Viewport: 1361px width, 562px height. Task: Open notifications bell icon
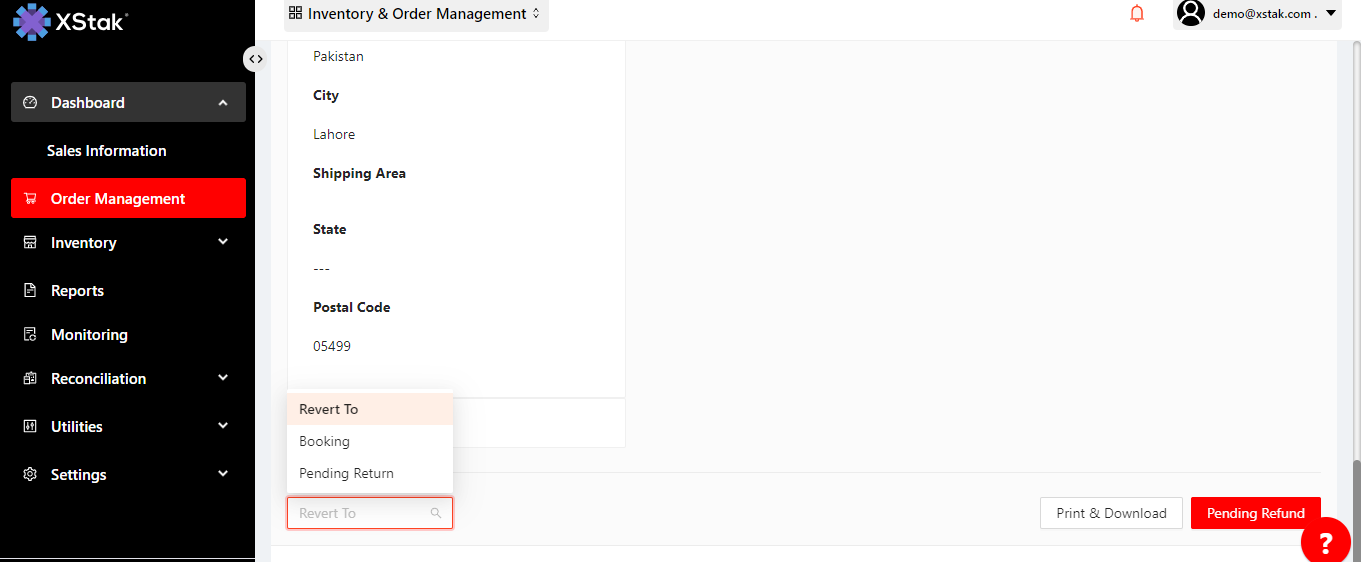1137,14
